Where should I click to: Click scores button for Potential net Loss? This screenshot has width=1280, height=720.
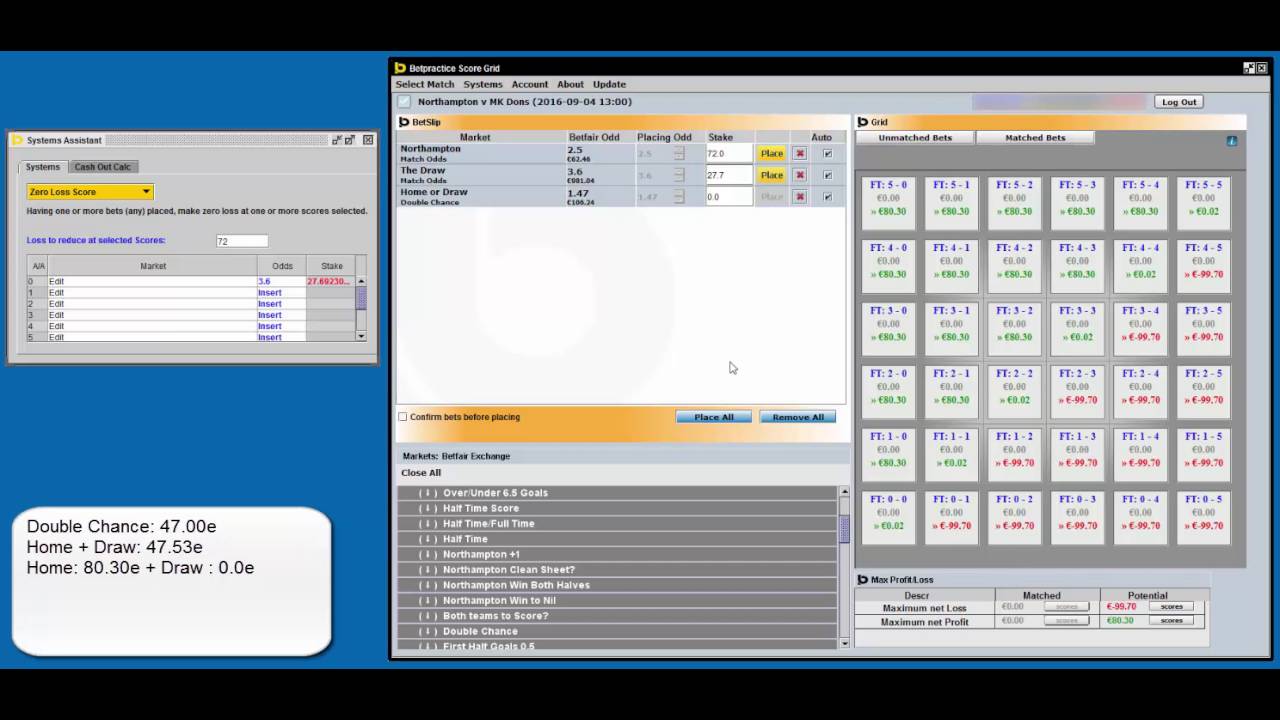click(1172, 607)
